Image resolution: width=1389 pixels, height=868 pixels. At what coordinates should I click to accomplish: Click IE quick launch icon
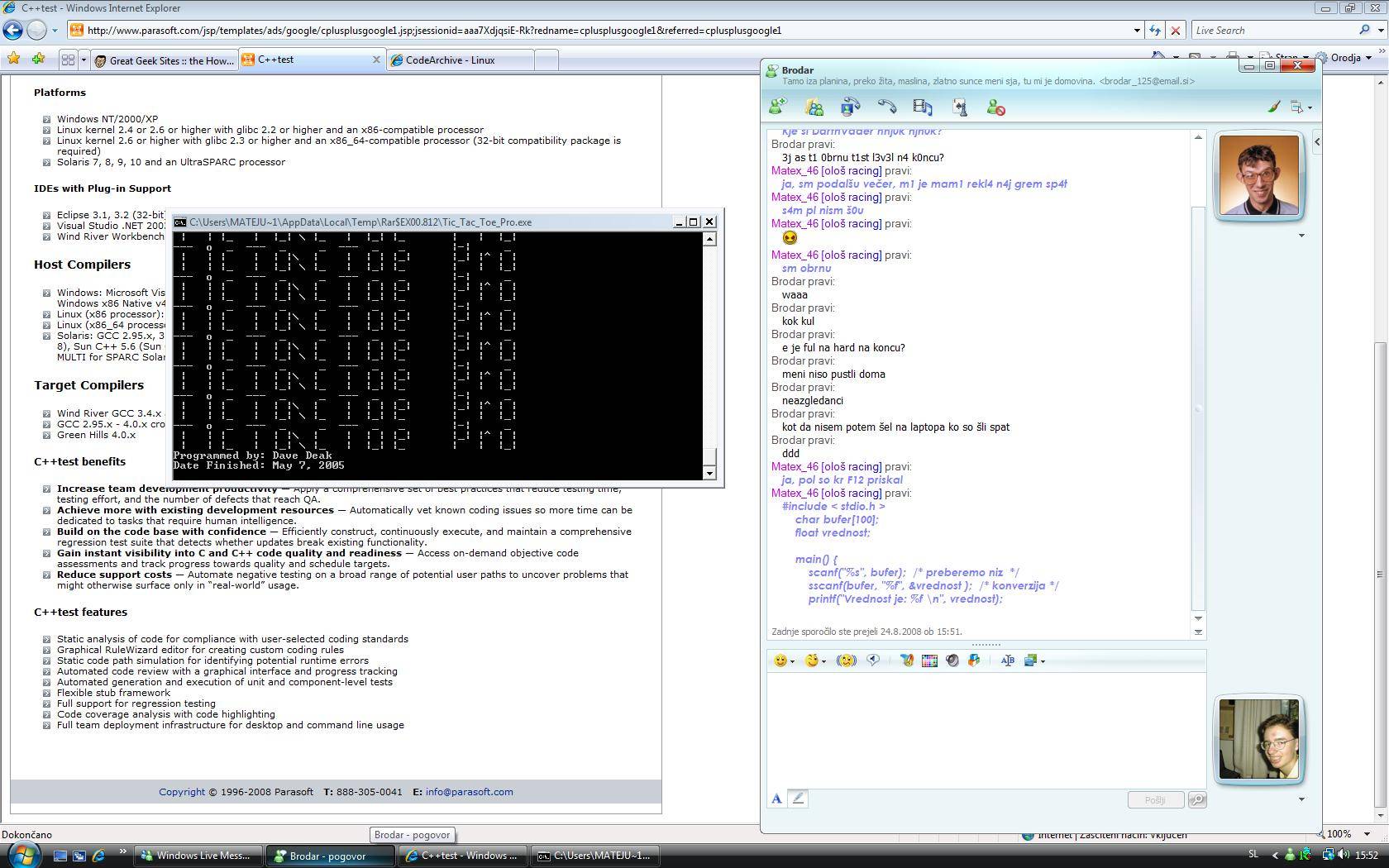click(98, 856)
